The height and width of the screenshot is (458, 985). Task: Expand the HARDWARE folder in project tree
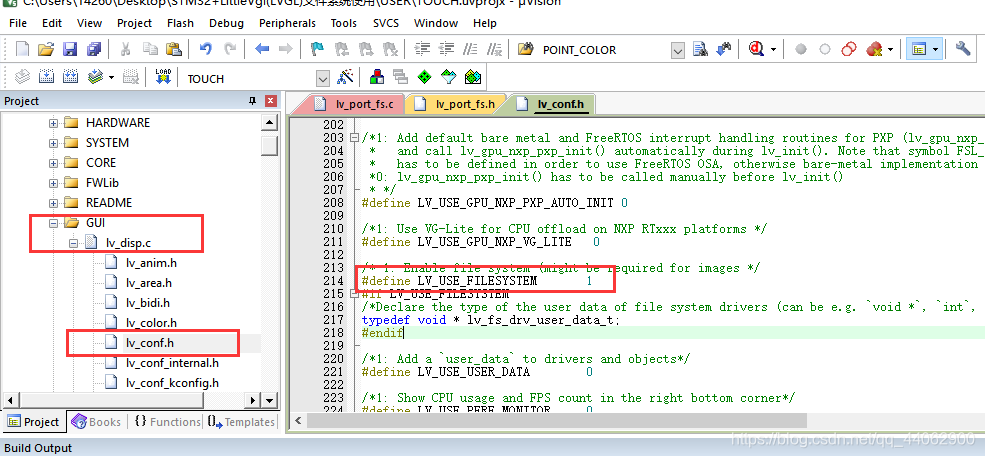click(54, 123)
